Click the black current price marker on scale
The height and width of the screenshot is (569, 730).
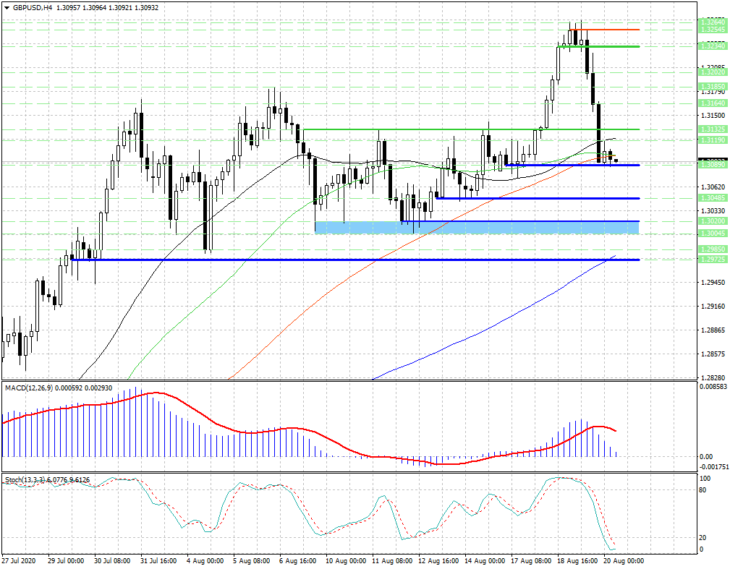tap(713, 160)
